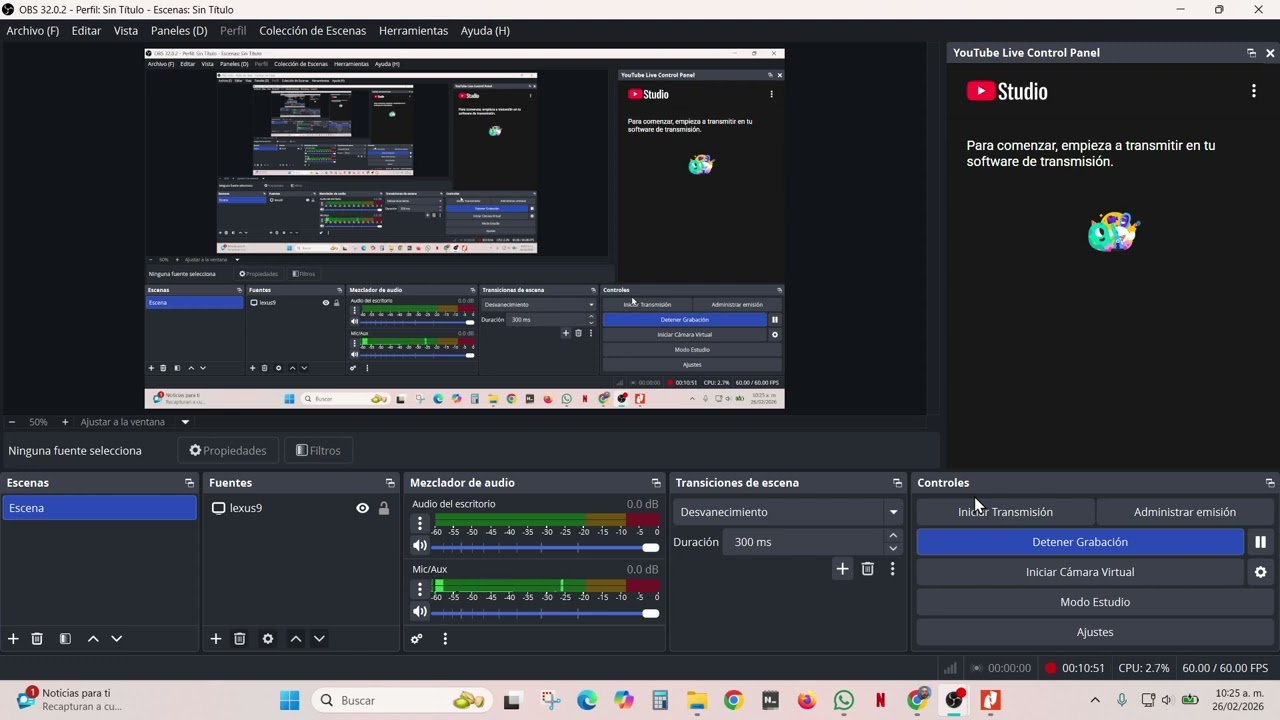Start the virtual camera

[x=1080, y=572]
